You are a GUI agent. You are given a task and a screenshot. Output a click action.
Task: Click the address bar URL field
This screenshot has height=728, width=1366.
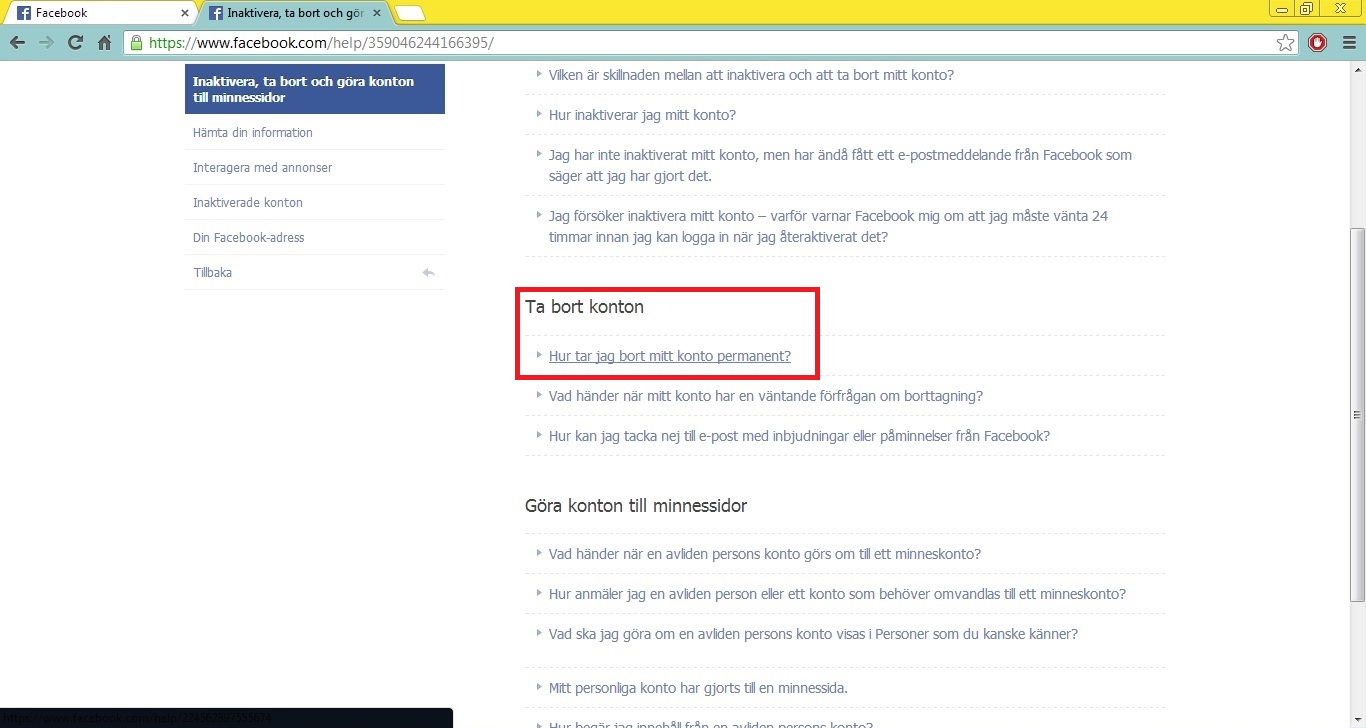pyautogui.click(x=710, y=43)
